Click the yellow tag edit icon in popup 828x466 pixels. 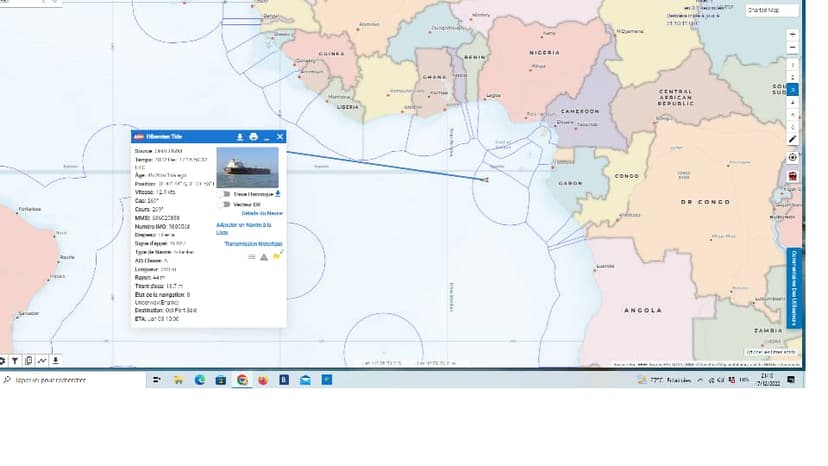pyautogui.click(x=278, y=256)
